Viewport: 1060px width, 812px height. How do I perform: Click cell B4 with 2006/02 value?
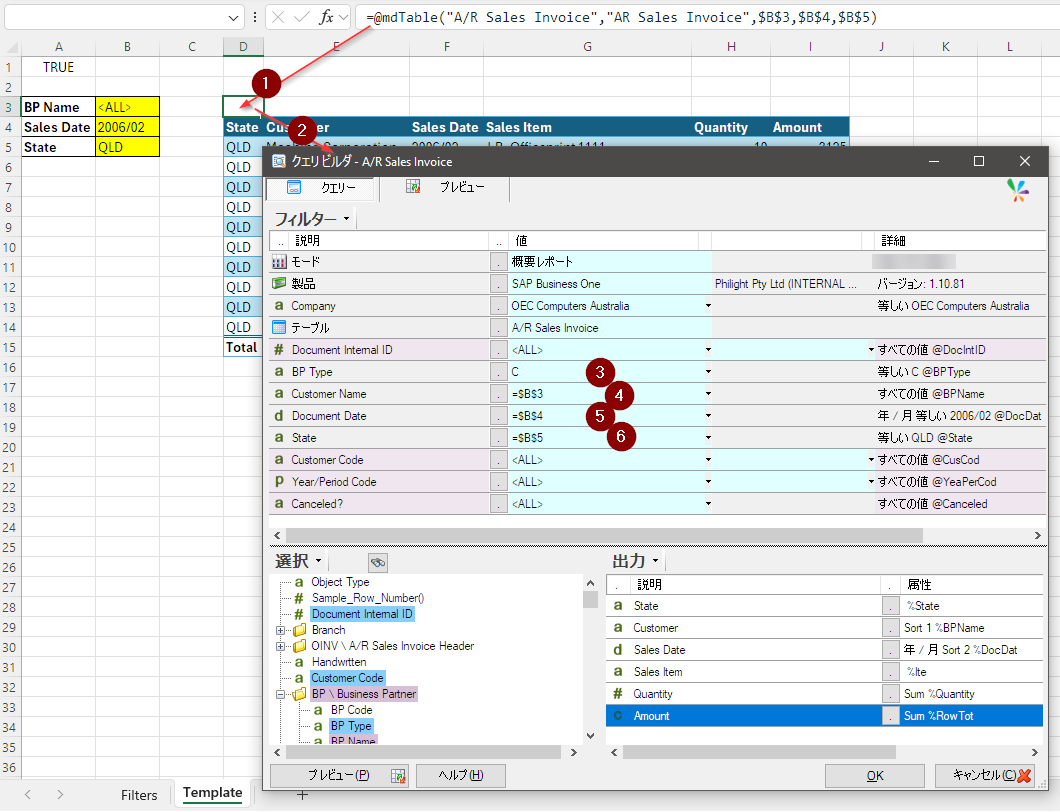(128, 127)
